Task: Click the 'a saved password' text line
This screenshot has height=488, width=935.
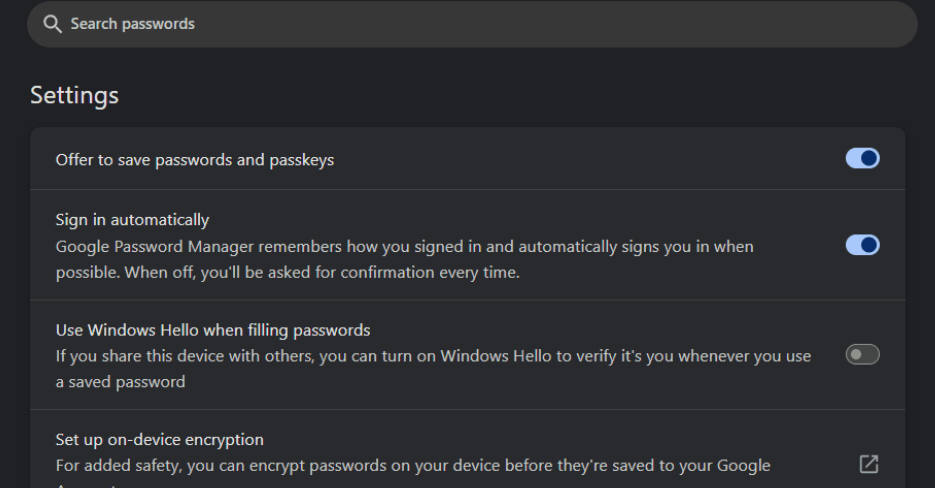Action: tap(120, 382)
